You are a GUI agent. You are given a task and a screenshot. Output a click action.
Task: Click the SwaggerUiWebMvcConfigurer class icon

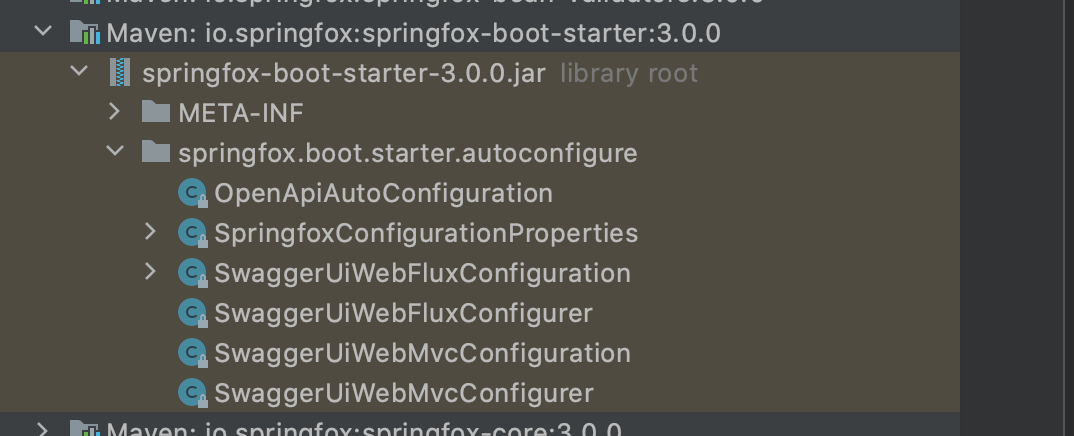[192, 393]
